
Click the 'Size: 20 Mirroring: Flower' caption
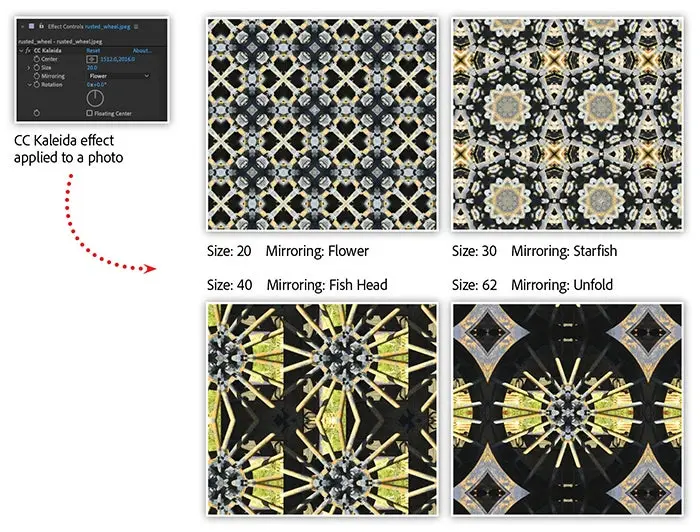pyautogui.click(x=288, y=251)
